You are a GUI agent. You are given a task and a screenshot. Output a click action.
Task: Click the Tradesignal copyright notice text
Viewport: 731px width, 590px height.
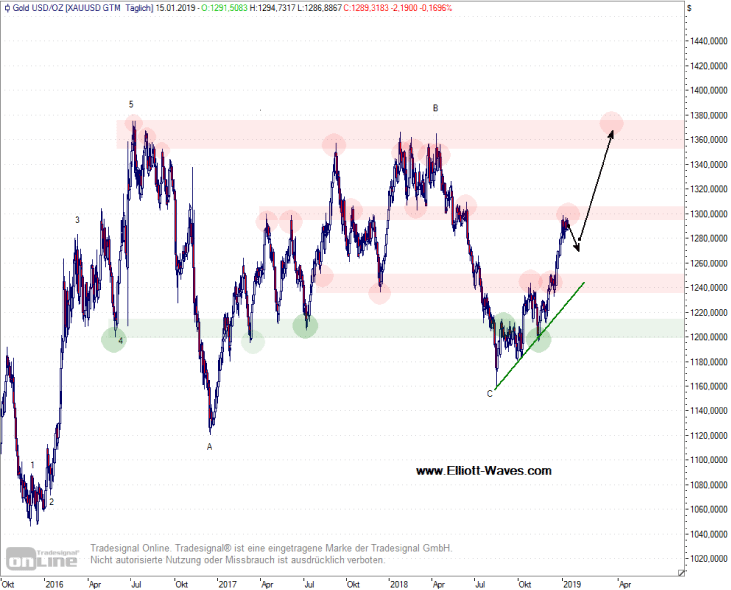tap(270, 554)
